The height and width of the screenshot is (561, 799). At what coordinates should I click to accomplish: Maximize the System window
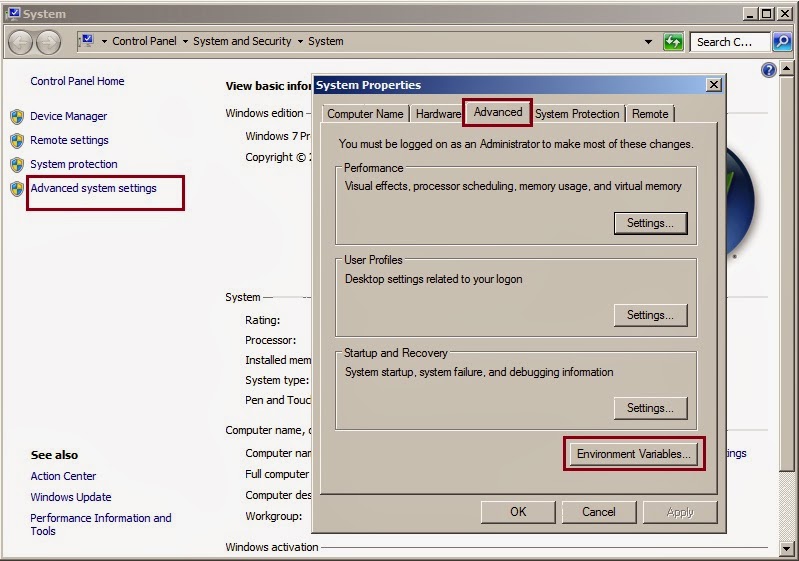point(766,14)
